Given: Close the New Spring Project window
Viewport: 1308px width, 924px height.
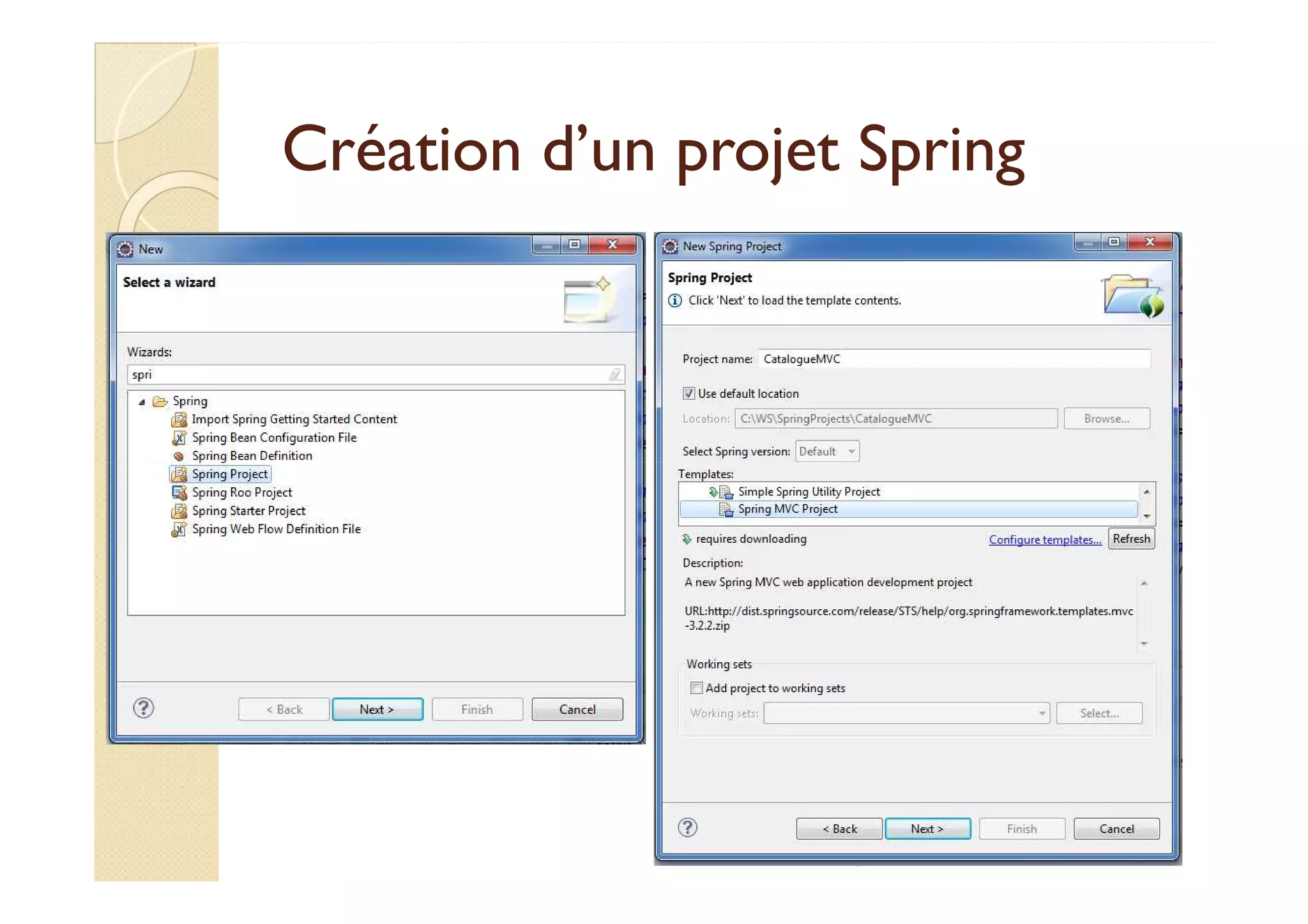Looking at the screenshot, I should (1150, 242).
